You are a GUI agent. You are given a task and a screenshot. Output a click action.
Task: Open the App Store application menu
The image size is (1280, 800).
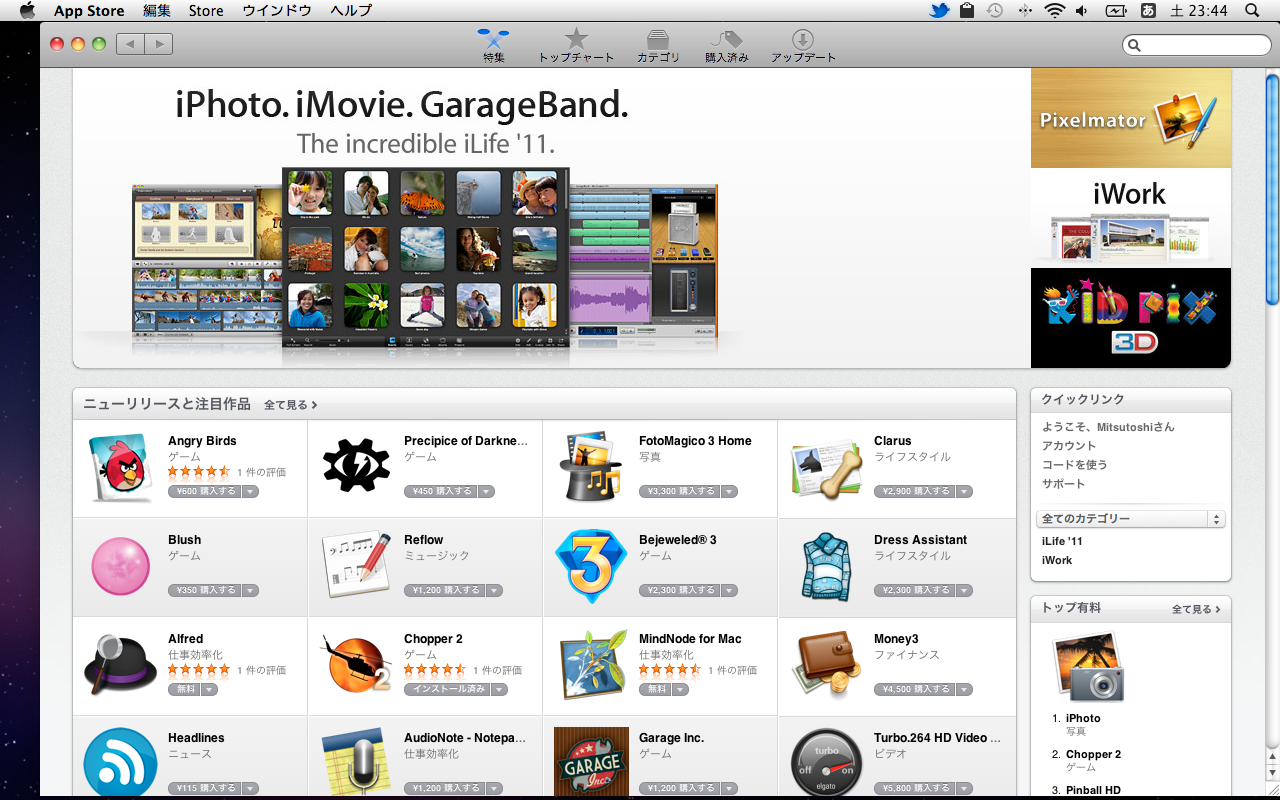click(x=89, y=11)
